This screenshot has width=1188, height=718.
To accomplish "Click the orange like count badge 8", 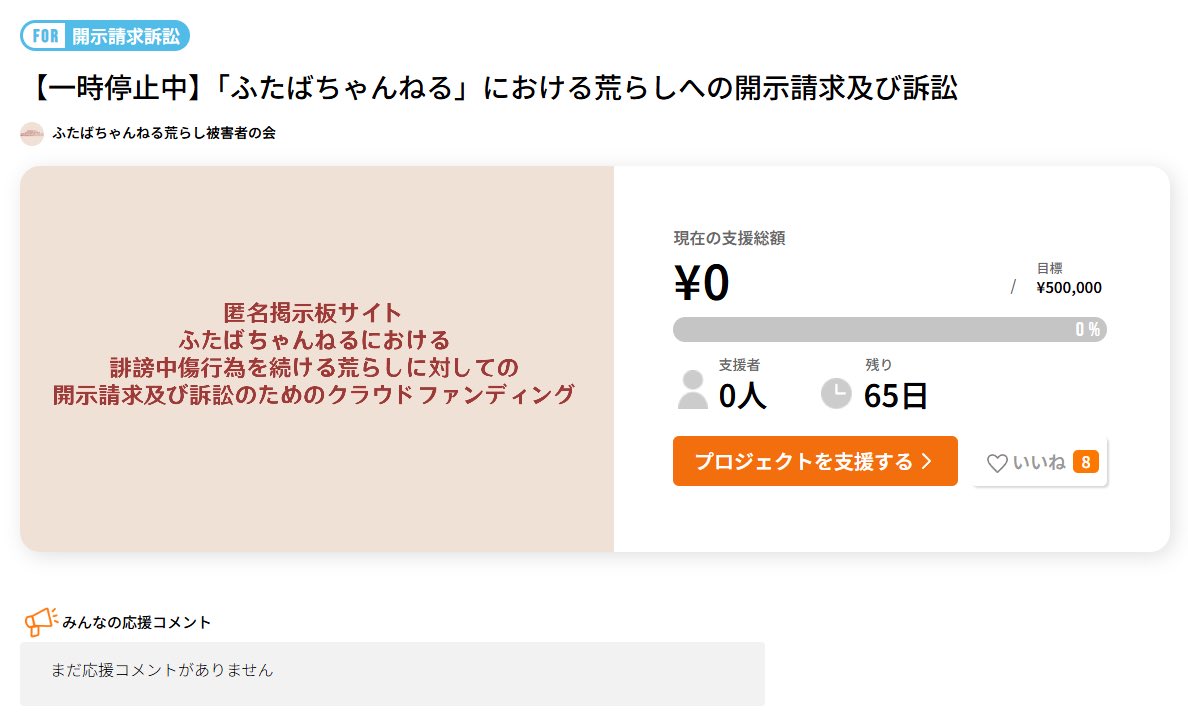I will pyautogui.click(x=1086, y=462).
